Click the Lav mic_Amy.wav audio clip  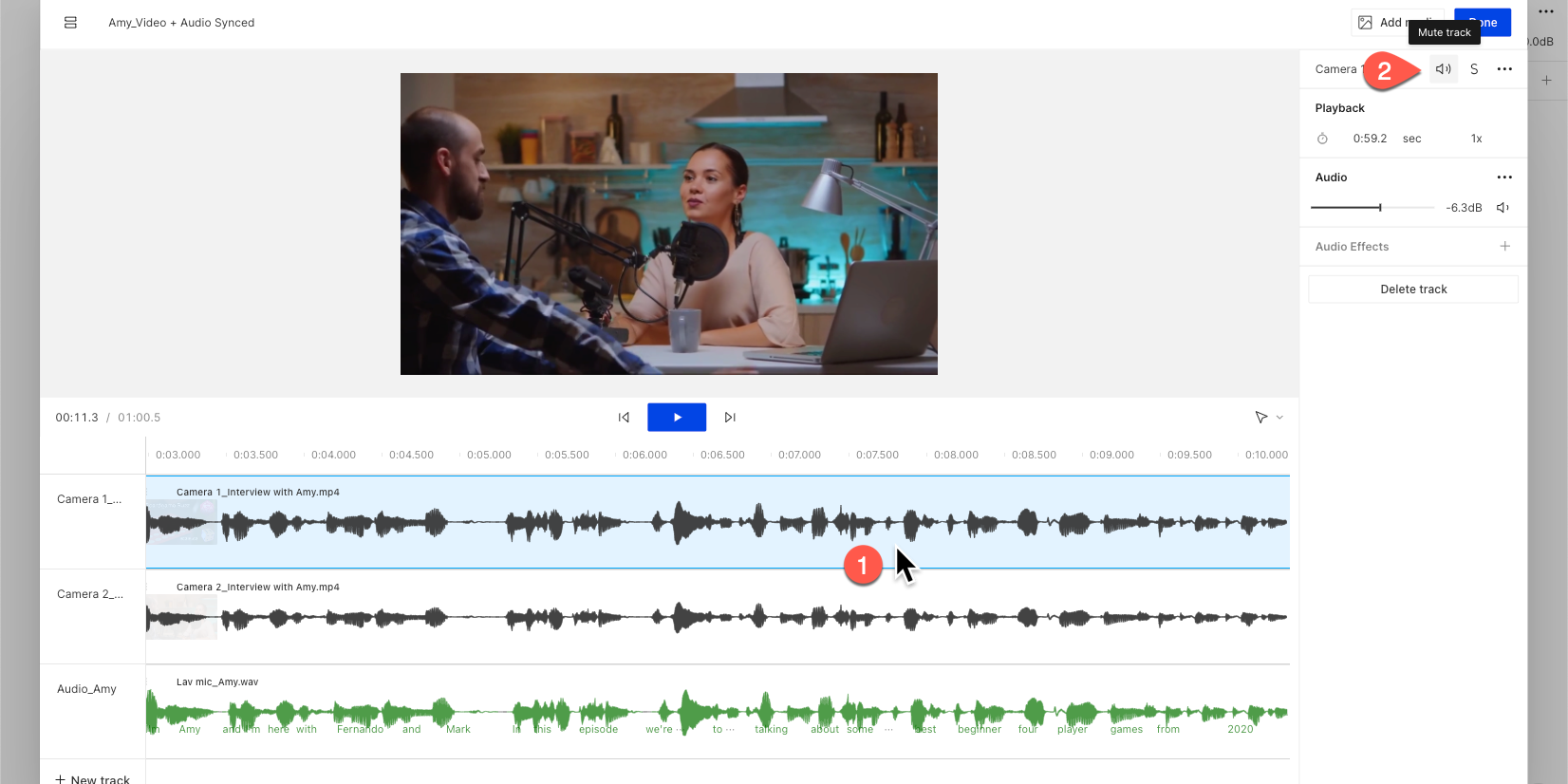(718, 712)
